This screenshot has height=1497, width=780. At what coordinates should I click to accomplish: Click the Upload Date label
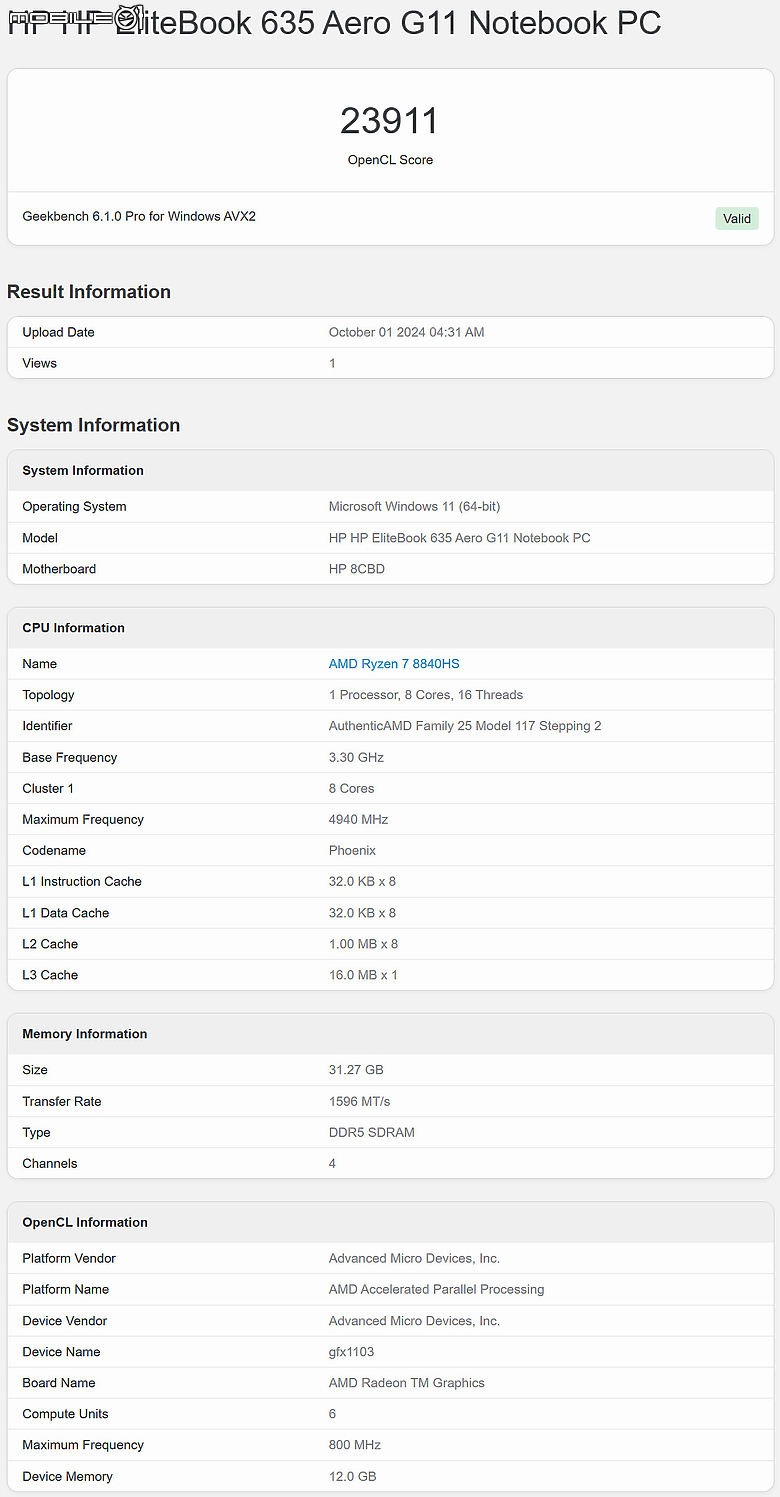coord(58,332)
